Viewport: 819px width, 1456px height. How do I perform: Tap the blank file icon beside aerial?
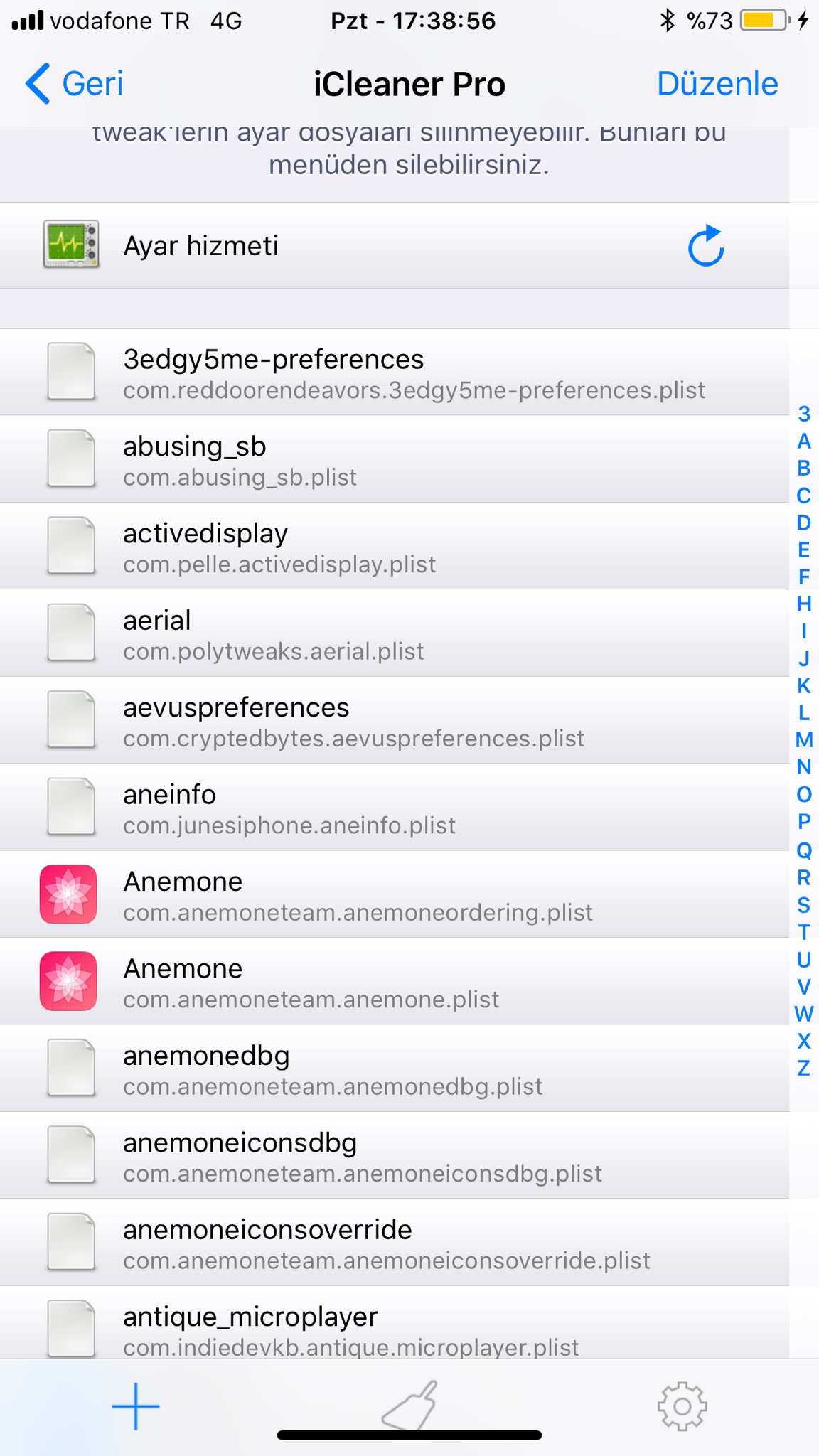[71, 633]
